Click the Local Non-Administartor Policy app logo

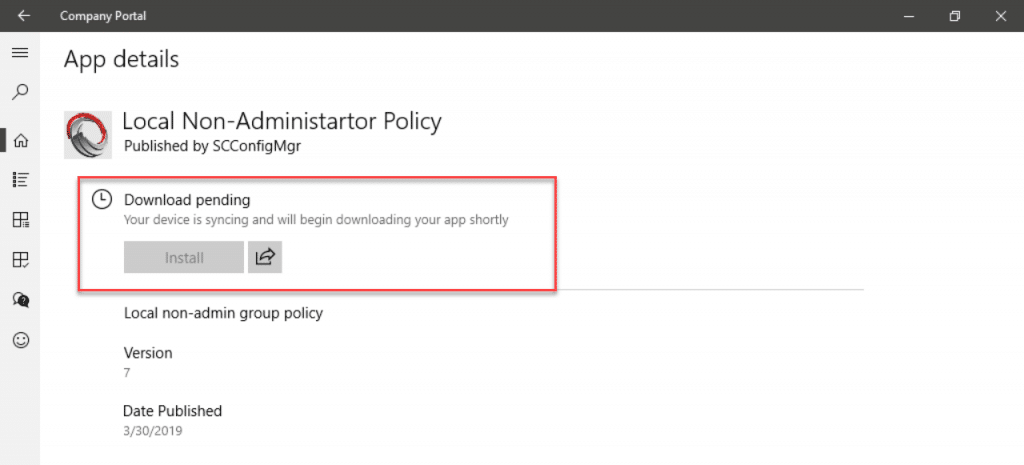83,135
